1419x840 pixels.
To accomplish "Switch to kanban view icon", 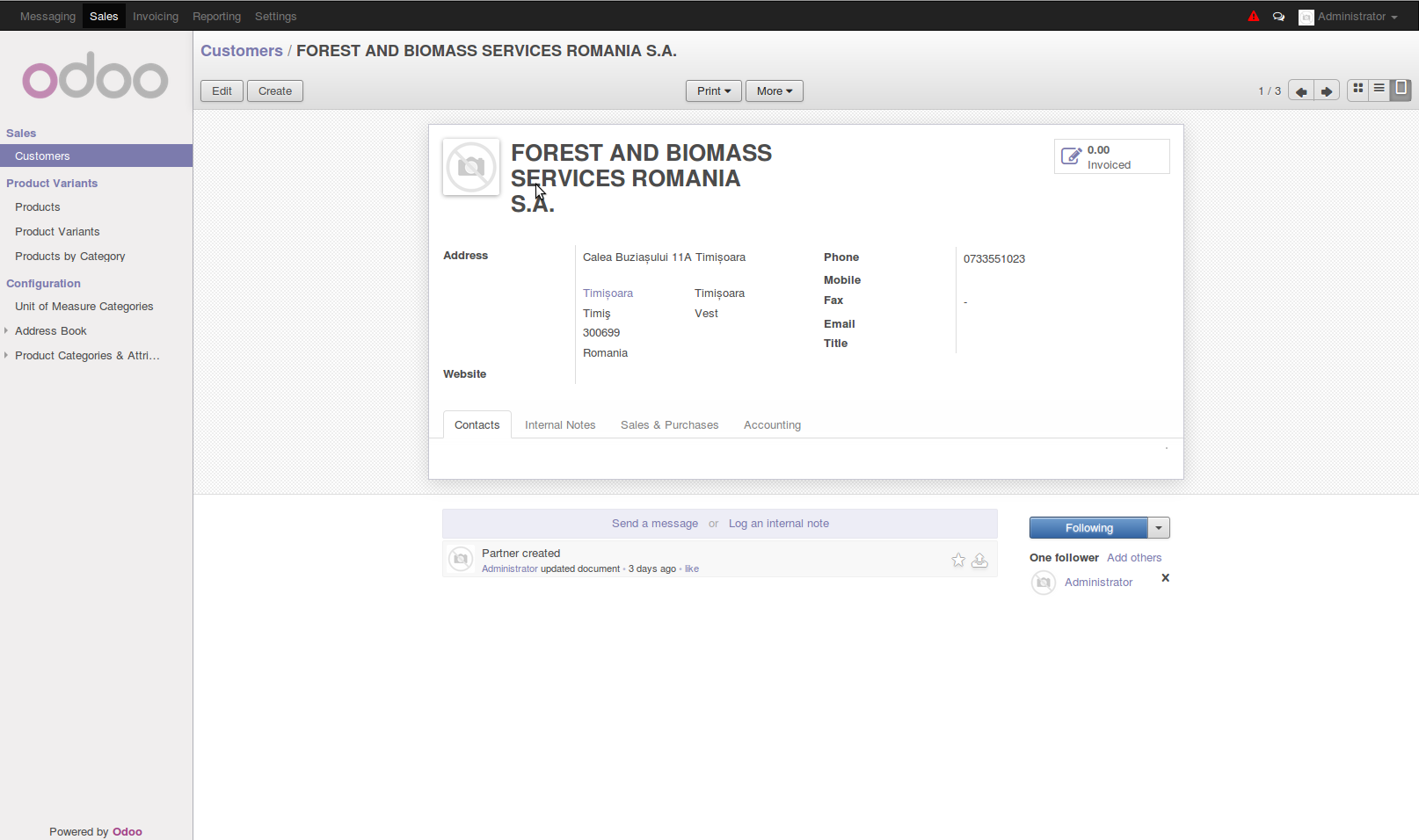I will [1358, 89].
